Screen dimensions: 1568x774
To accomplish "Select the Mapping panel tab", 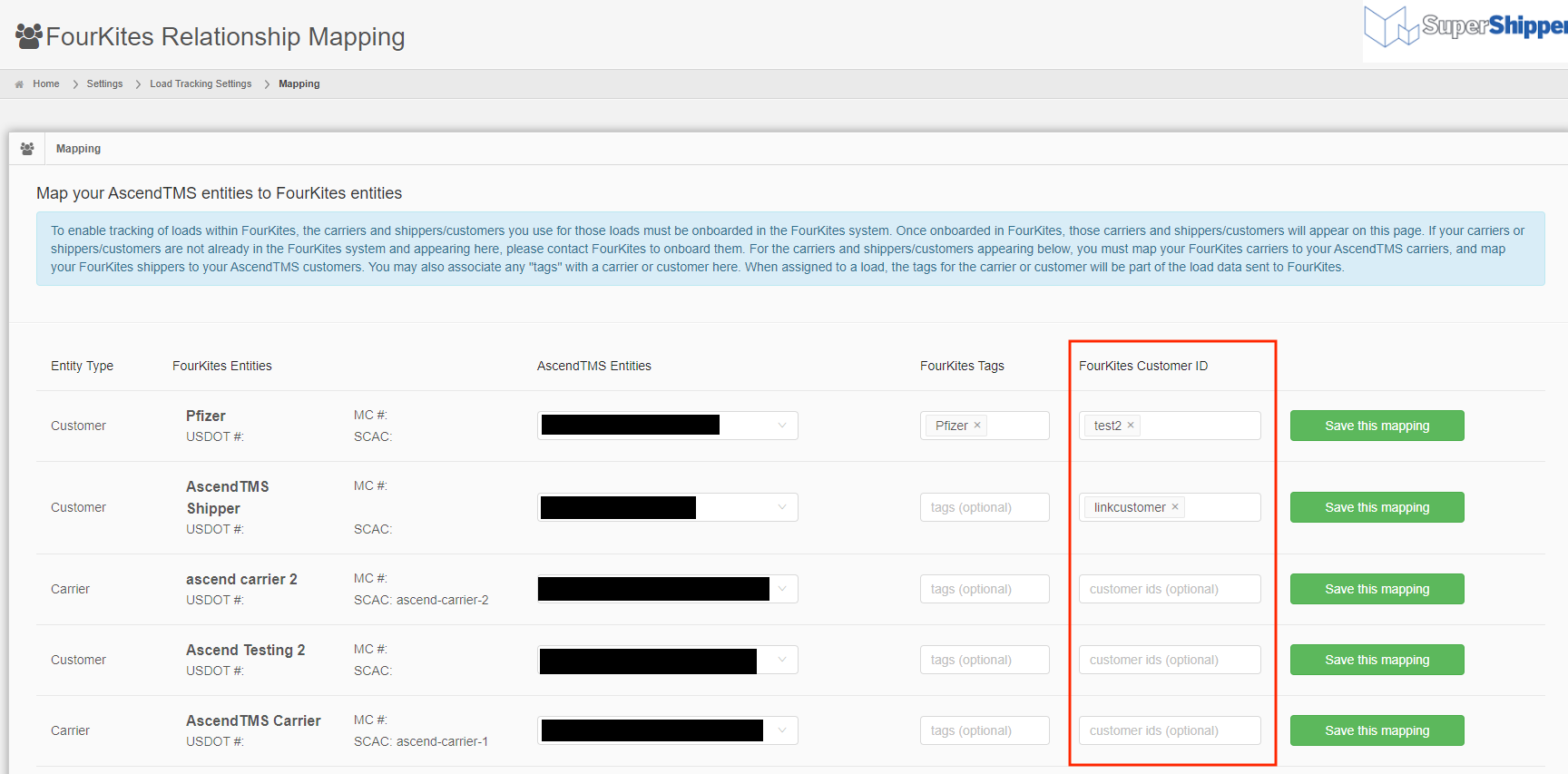I will pyautogui.click(x=78, y=149).
